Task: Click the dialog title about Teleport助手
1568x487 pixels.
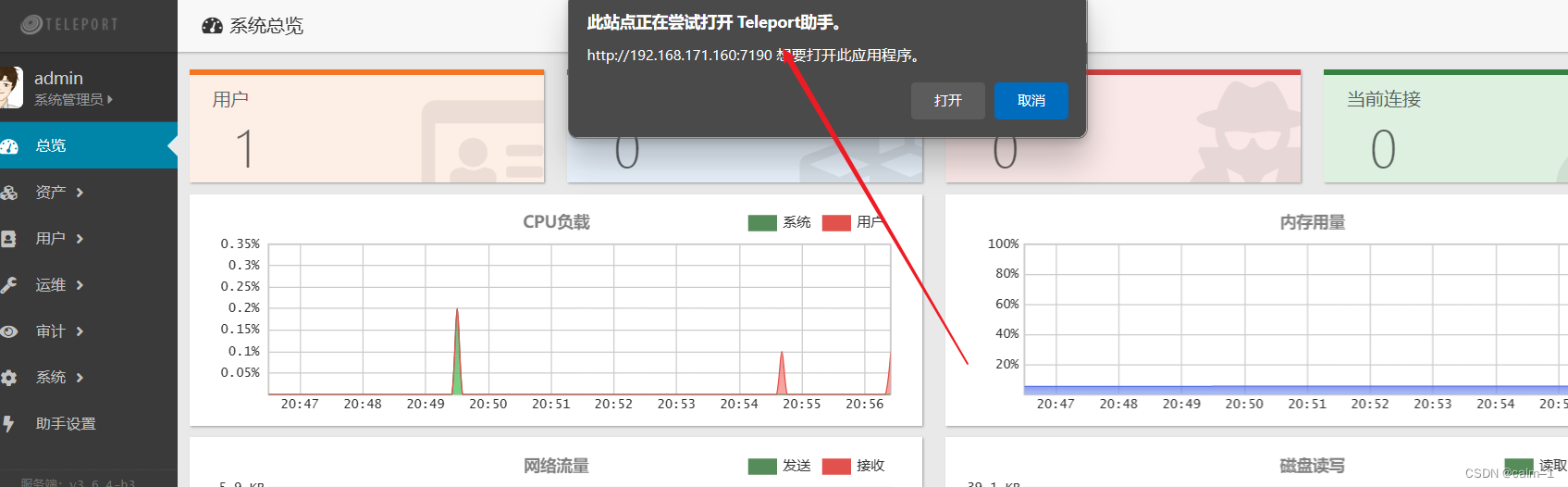Action: (x=716, y=22)
